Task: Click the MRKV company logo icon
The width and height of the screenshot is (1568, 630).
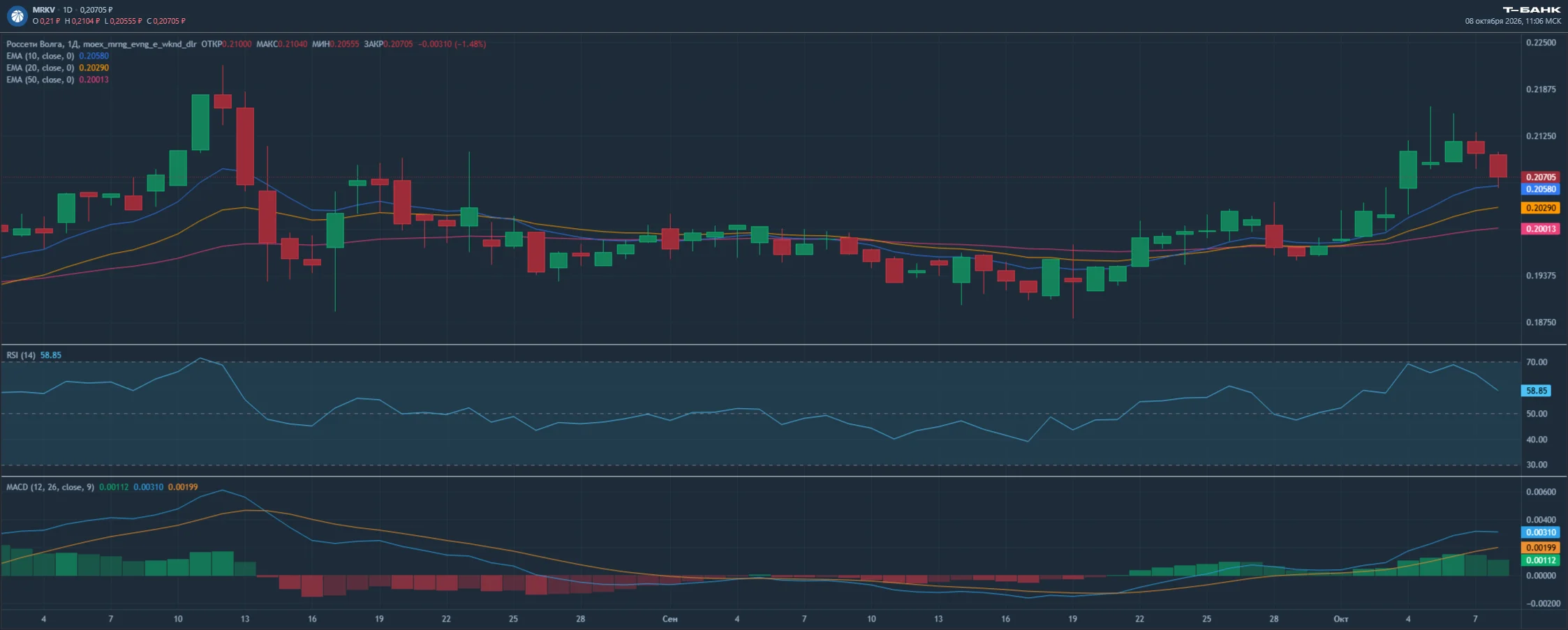Action: [17, 15]
